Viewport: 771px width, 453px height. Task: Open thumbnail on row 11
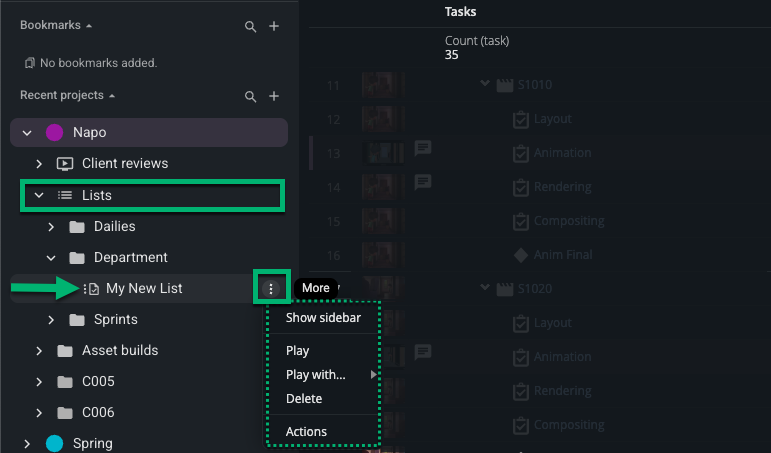[383, 85]
